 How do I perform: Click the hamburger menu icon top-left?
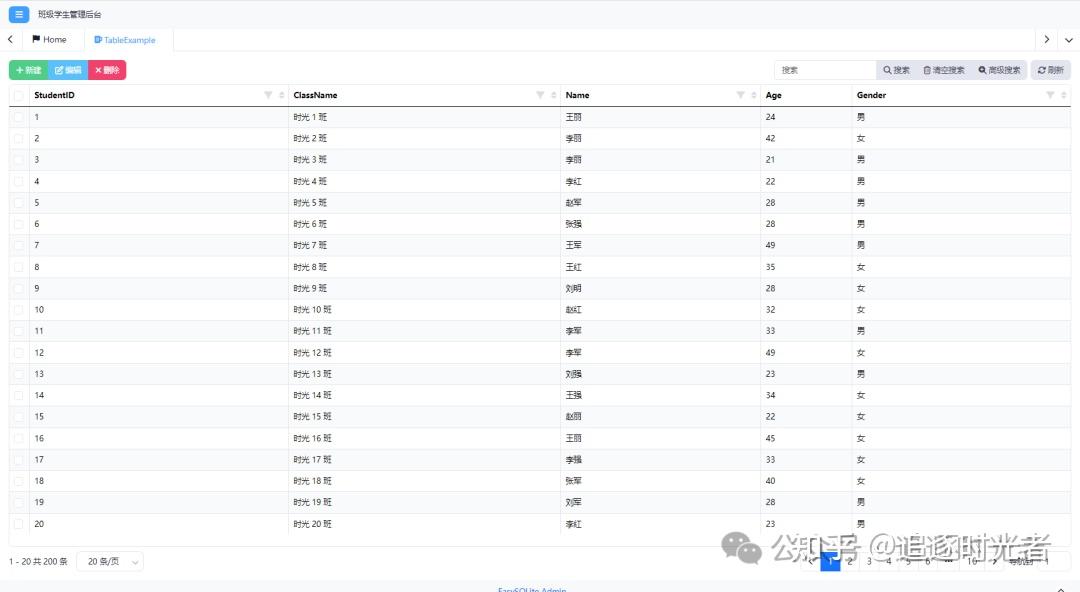pyautogui.click(x=17, y=15)
